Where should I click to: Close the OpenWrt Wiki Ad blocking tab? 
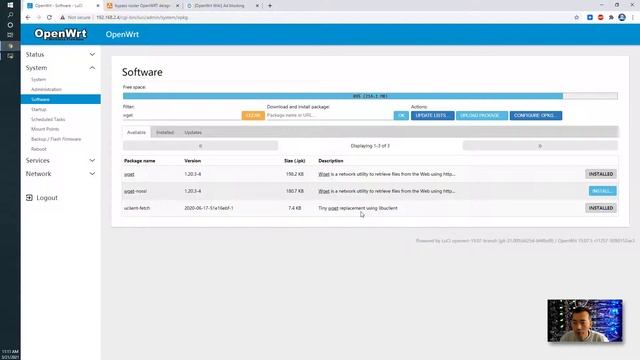coord(257,6)
